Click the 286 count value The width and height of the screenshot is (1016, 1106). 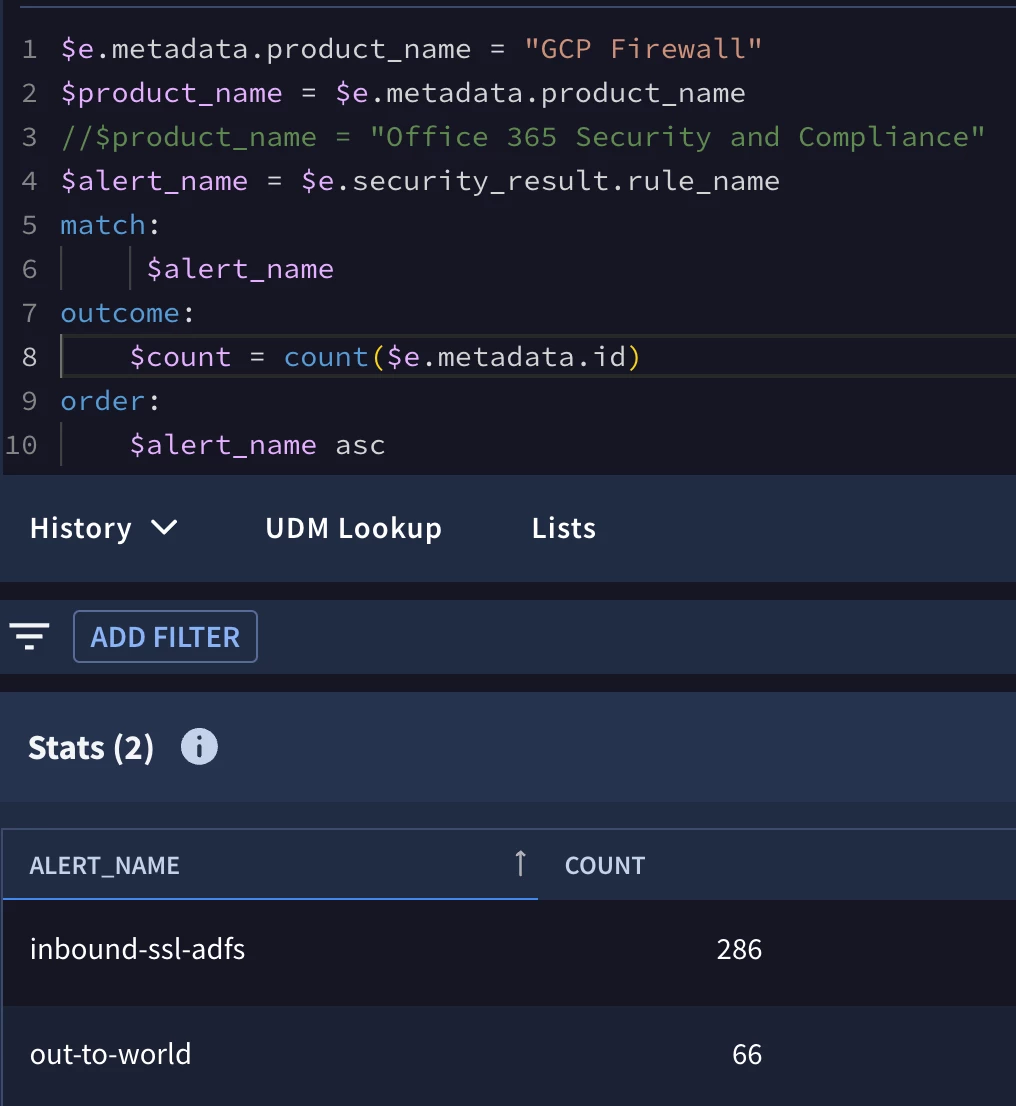pyautogui.click(x=739, y=949)
